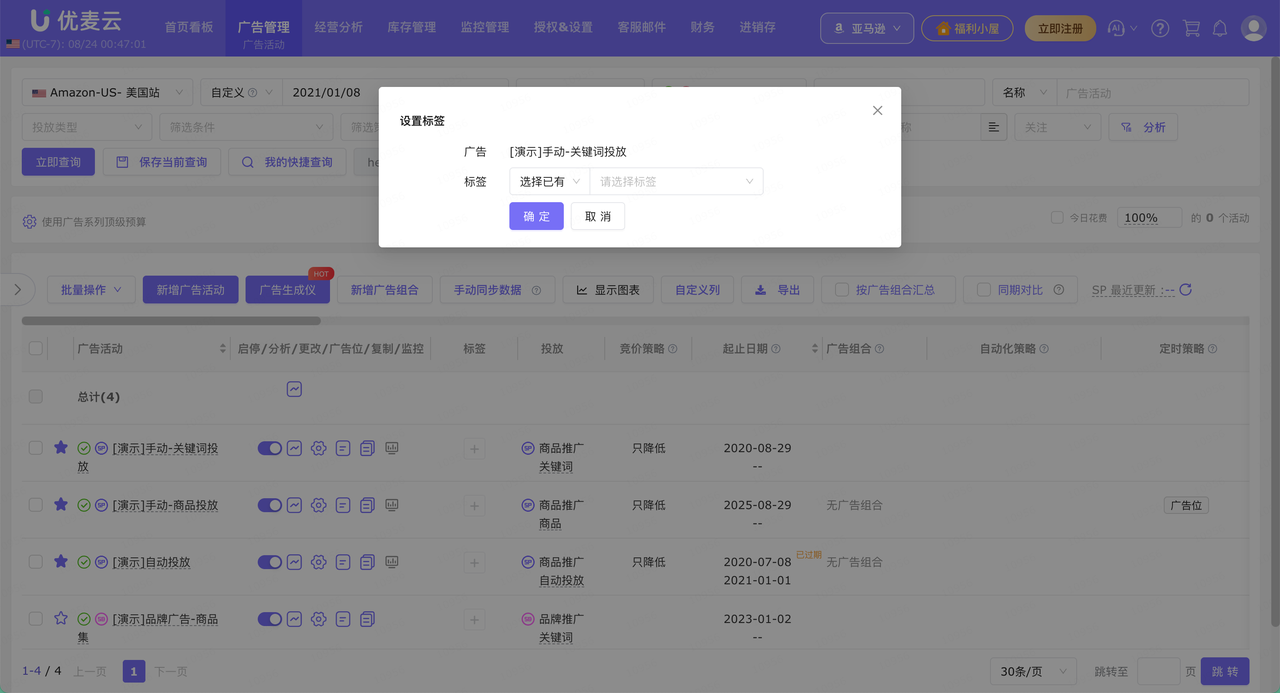Open the 筛选条件 filter dropdown
Viewport: 1280px width, 693px height.
click(246, 128)
